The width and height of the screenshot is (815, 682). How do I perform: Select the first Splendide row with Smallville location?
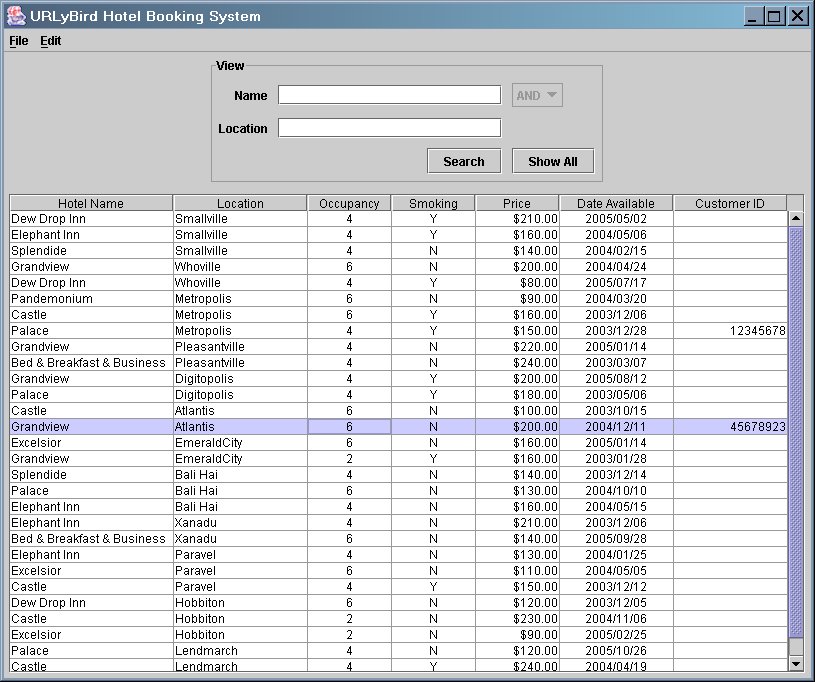398,251
